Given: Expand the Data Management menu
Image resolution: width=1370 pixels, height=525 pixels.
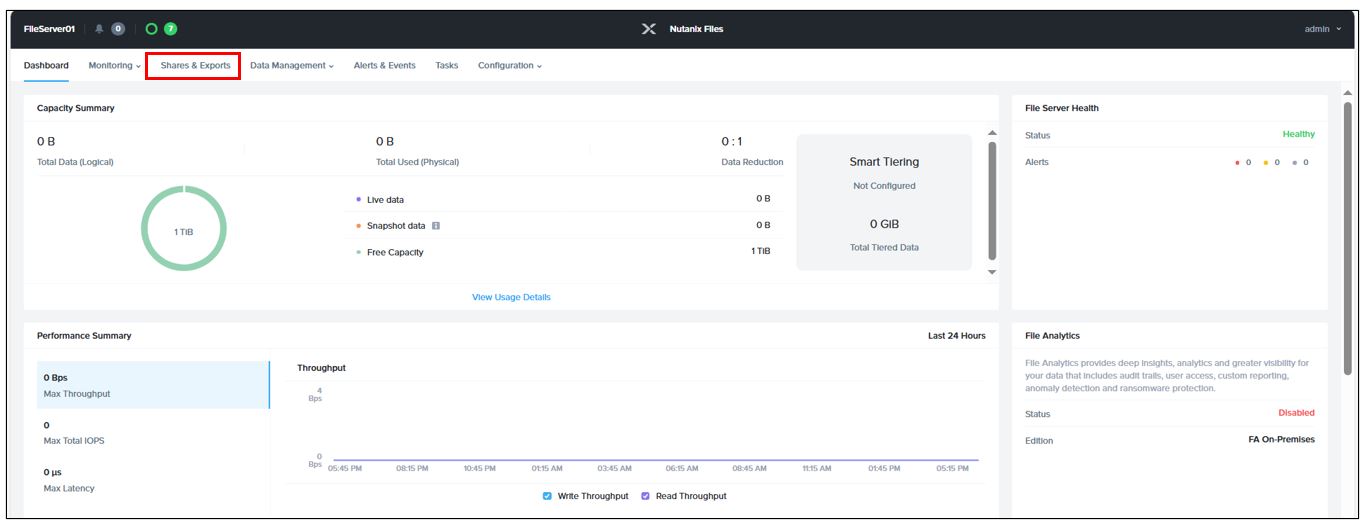Looking at the screenshot, I should 292,66.
